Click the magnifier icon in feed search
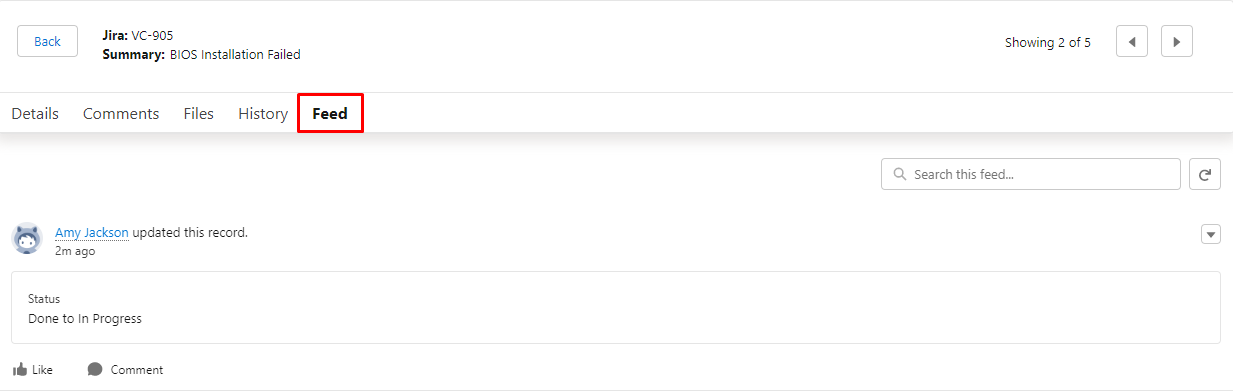Viewport: 1233px width, 391px height. point(899,174)
